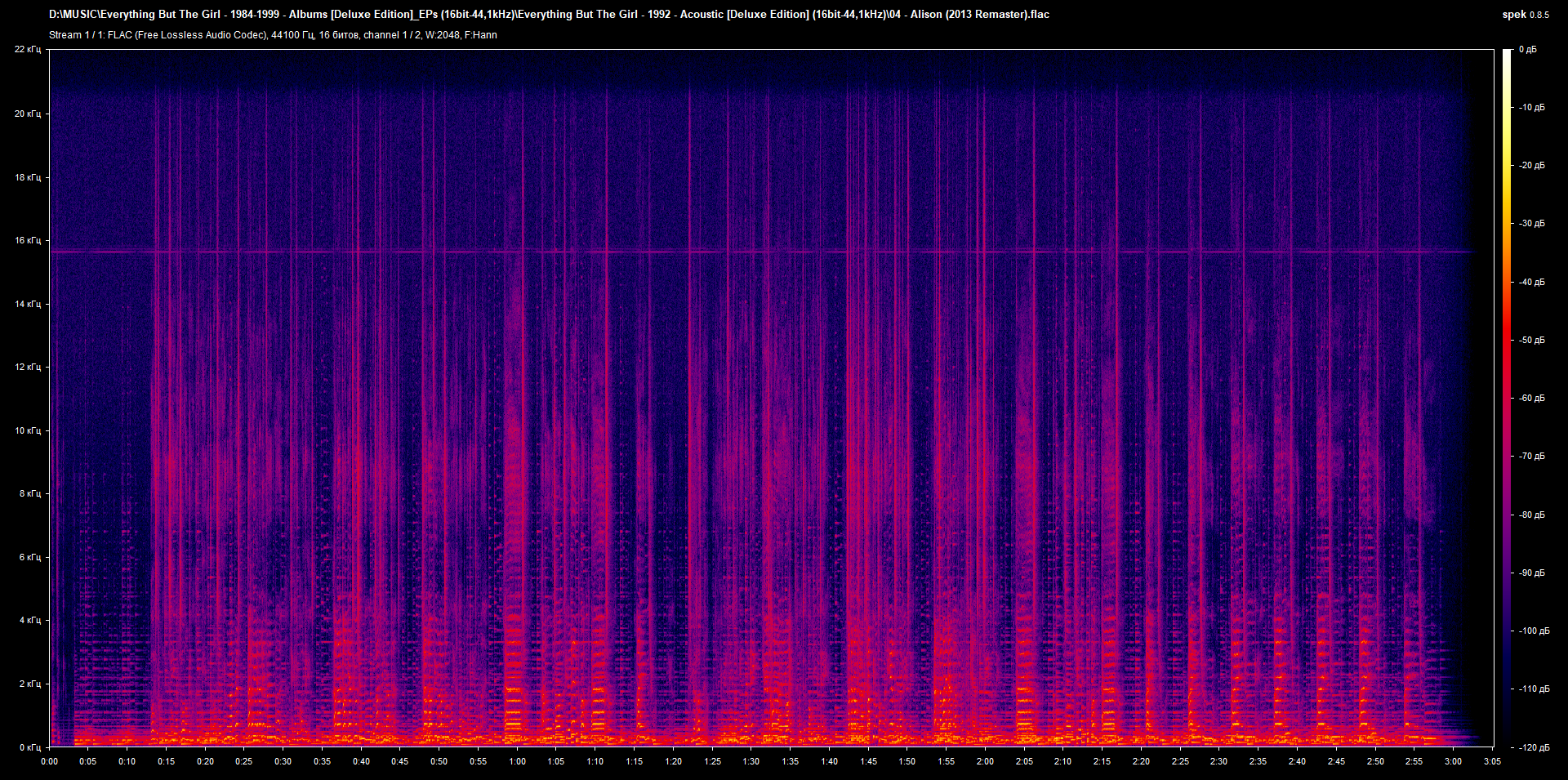Screen dimensions: 1568x780
Task: Select the 22 кГц frequency axis label
Action: 28,50
